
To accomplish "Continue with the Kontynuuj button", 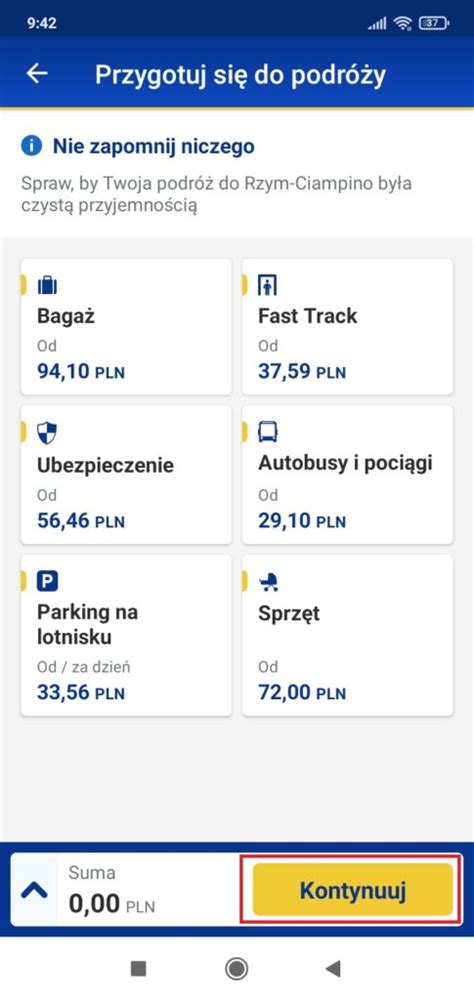I will (x=353, y=890).
